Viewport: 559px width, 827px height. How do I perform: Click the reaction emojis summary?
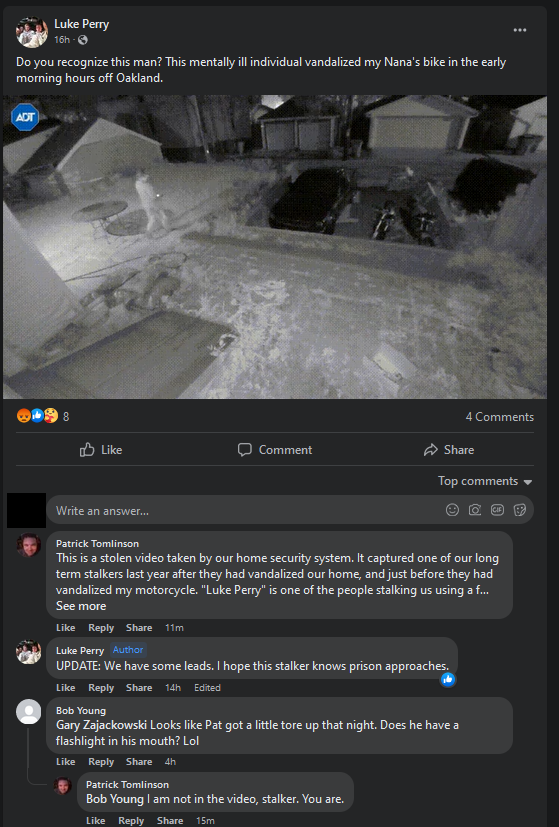(x=43, y=416)
